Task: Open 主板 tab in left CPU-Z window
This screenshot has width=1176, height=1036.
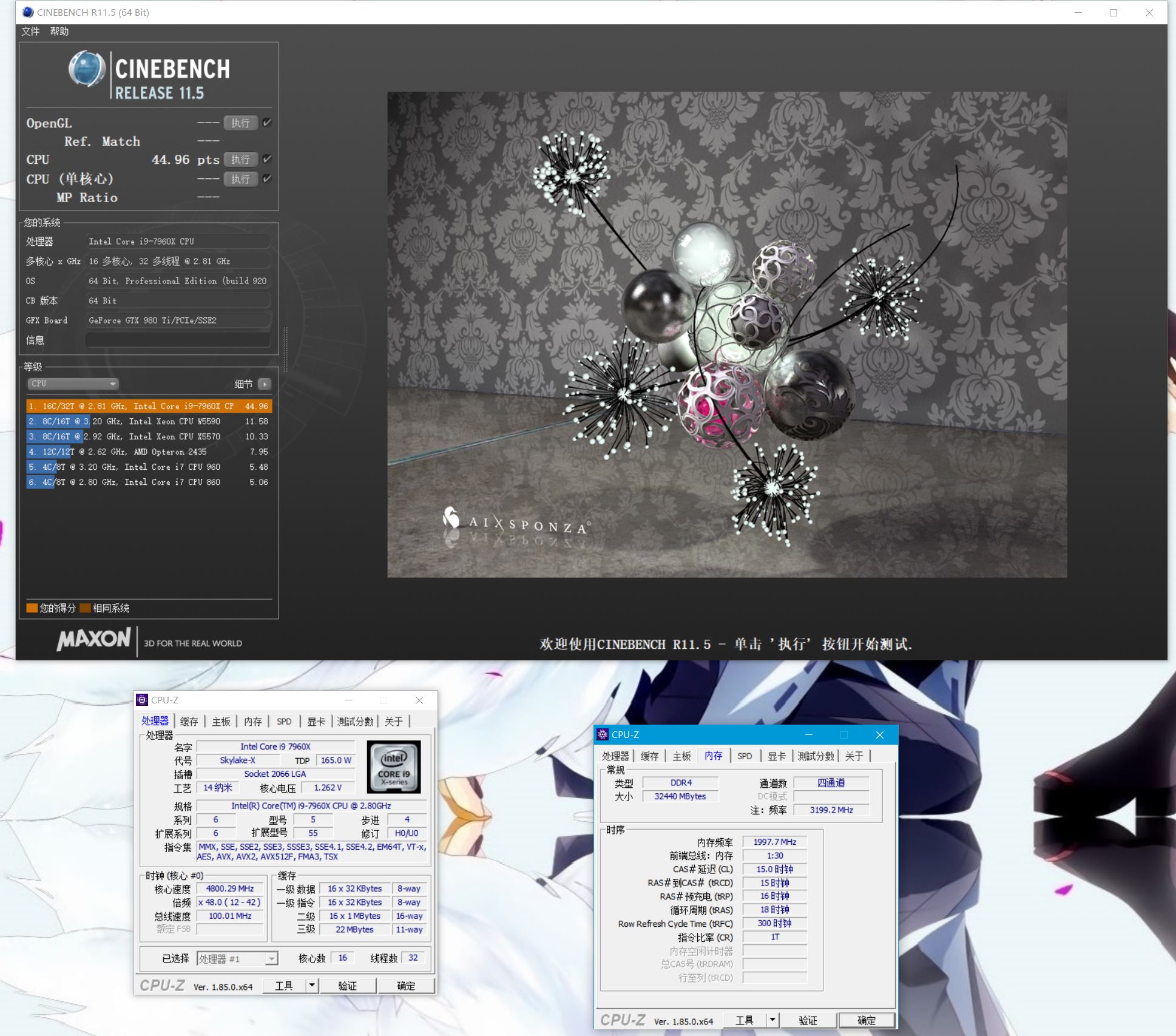Action: 221,721
